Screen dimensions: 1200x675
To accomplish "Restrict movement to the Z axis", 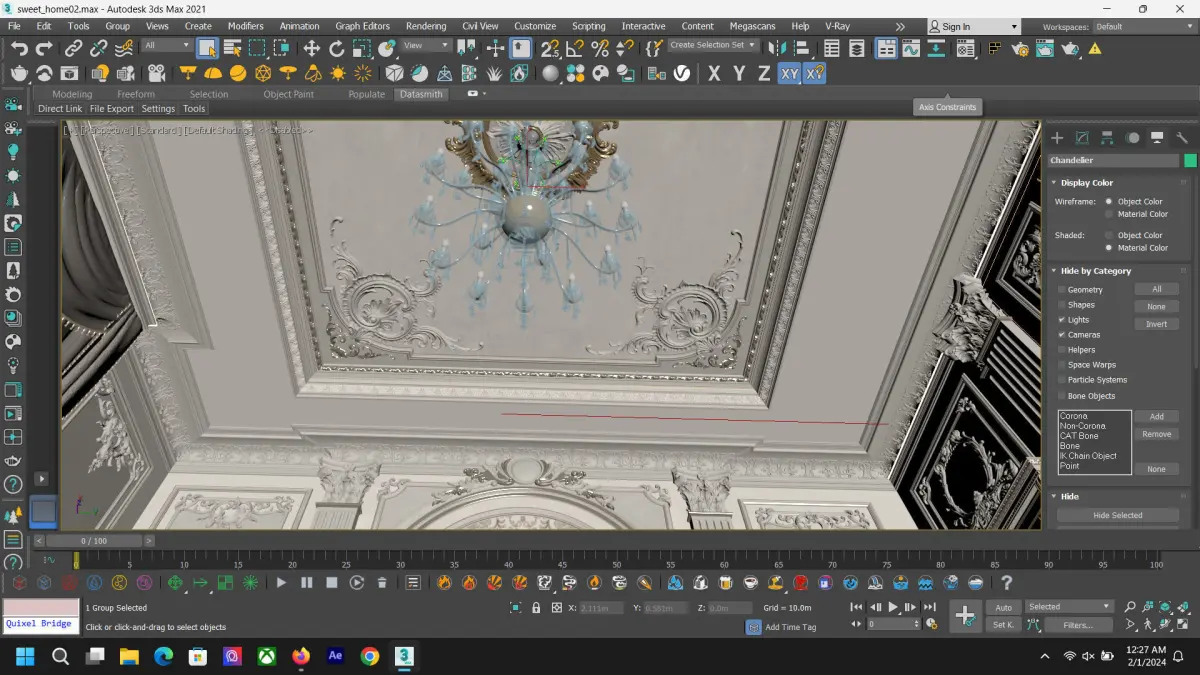I will click(764, 73).
